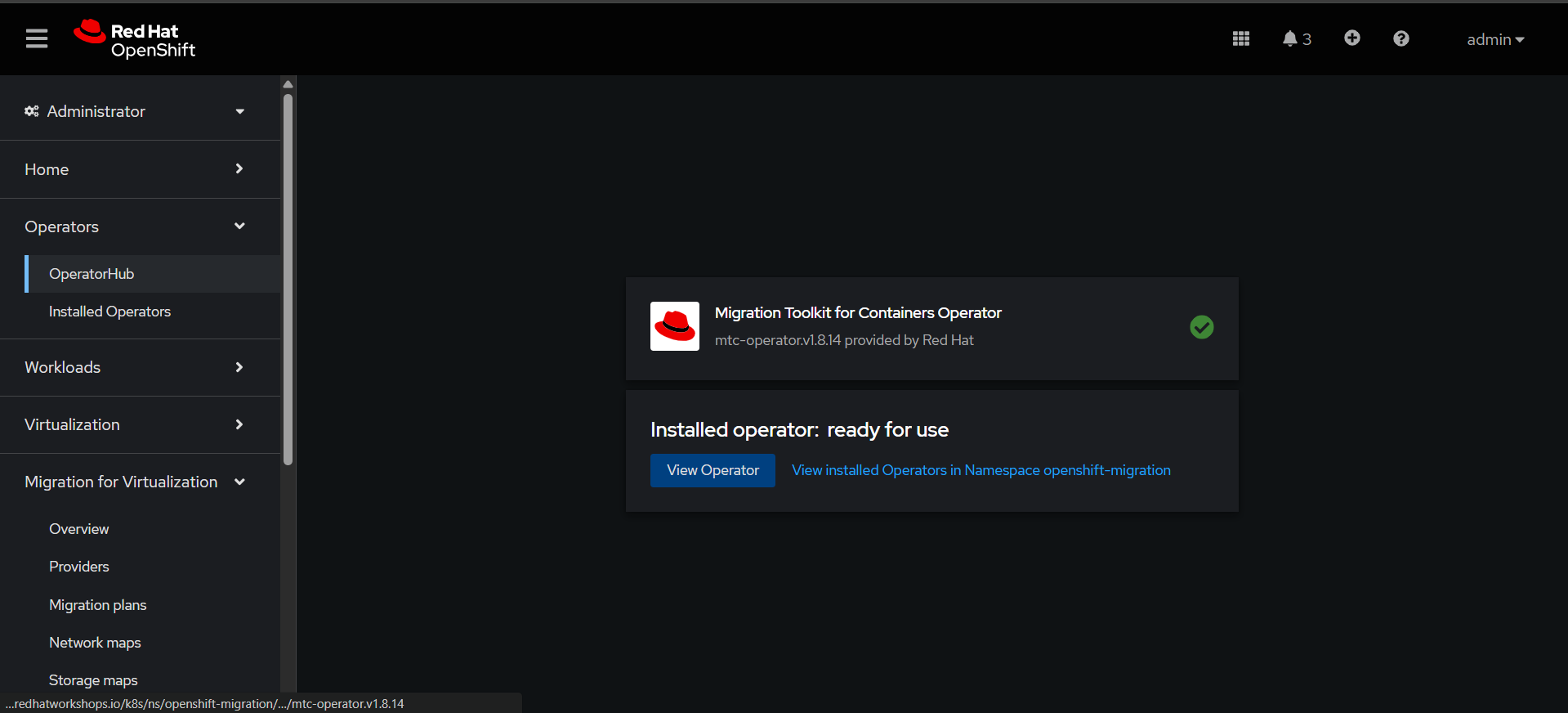Click the plus import icon
This screenshot has height=713, width=1568.
(x=1351, y=38)
